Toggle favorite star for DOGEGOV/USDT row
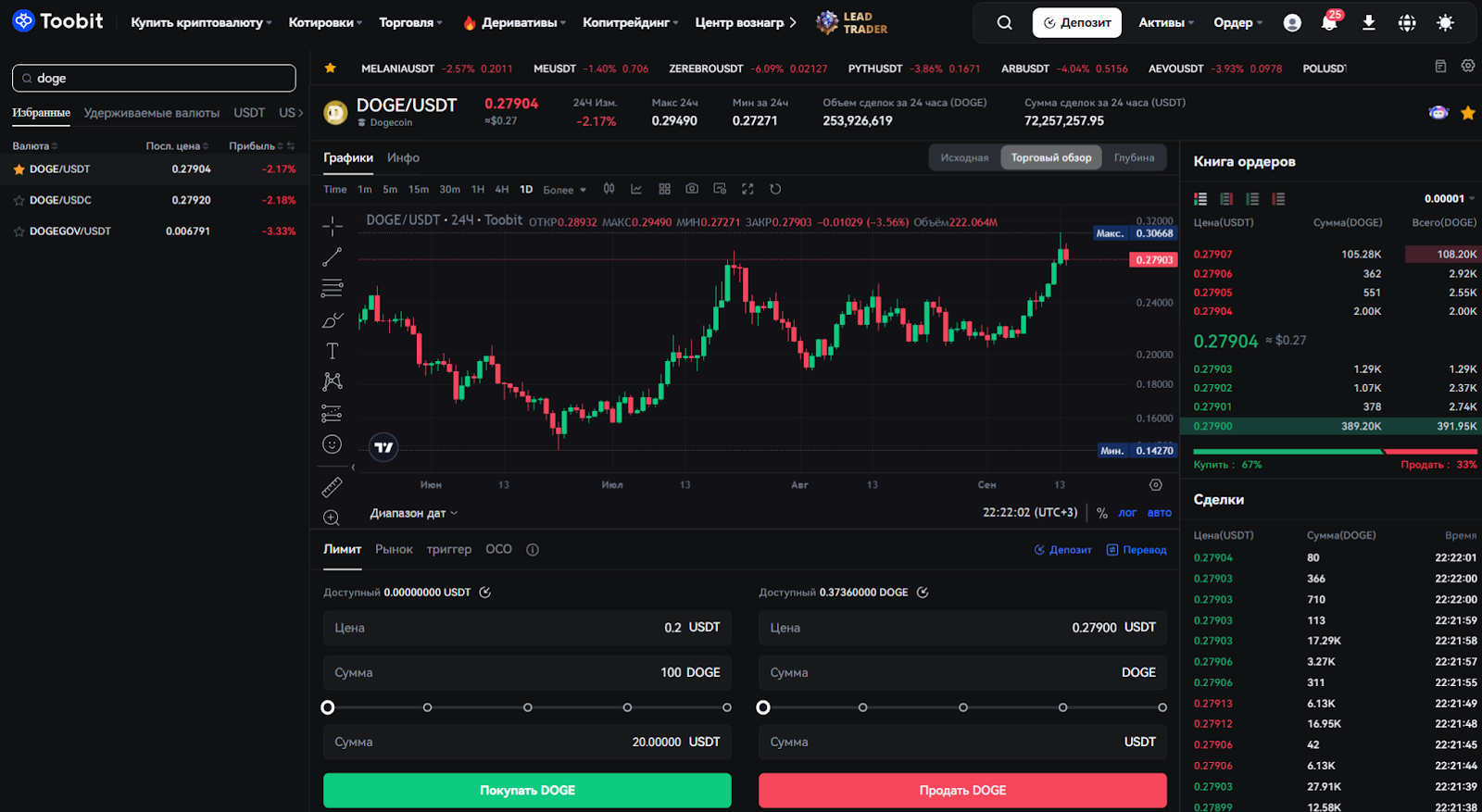Image resolution: width=1482 pixels, height=812 pixels. 19,231
